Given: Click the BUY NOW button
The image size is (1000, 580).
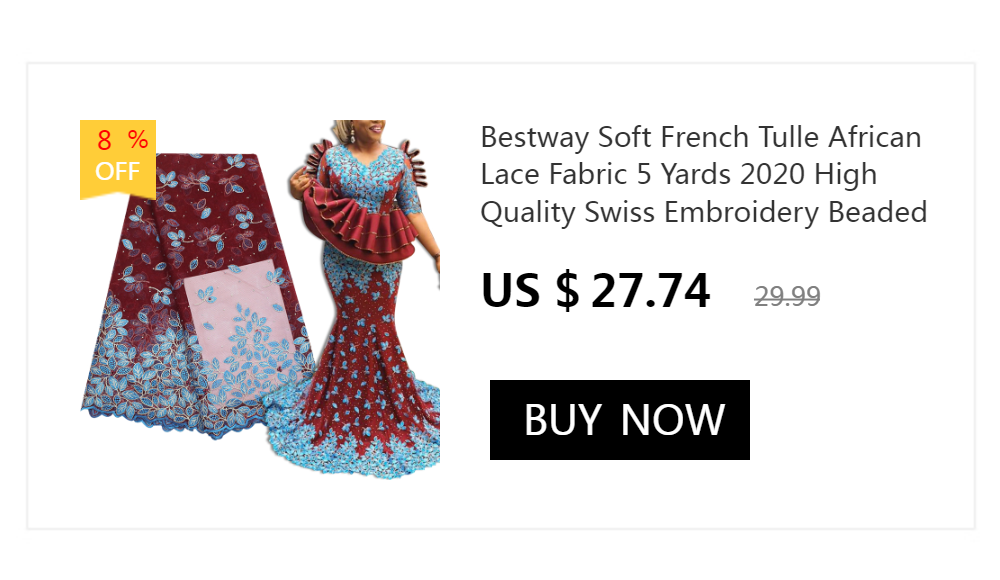Looking at the screenshot, I should [x=619, y=420].
